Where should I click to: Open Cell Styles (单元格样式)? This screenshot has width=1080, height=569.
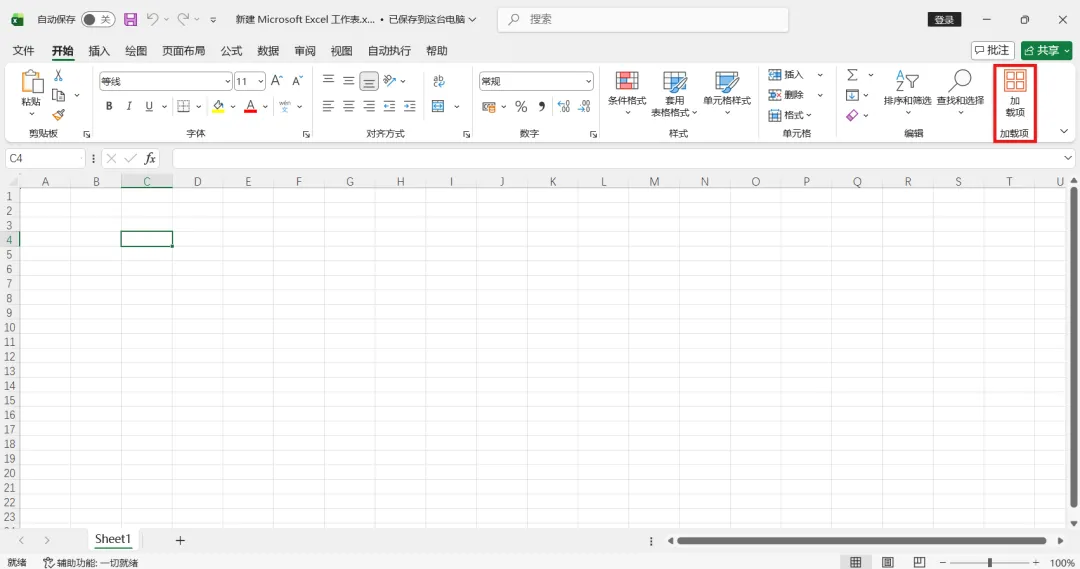pos(727,93)
